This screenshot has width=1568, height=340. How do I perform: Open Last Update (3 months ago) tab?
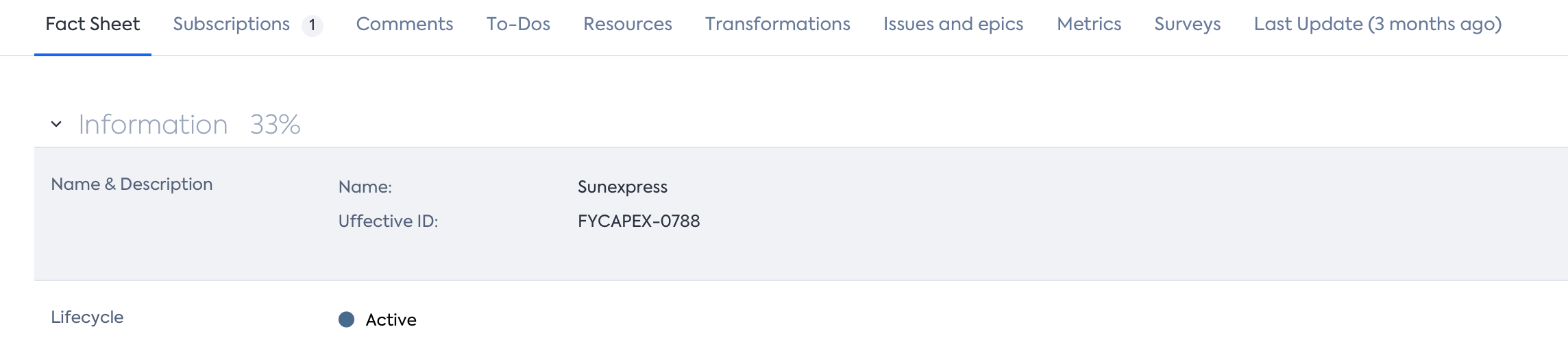(1377, 24)
